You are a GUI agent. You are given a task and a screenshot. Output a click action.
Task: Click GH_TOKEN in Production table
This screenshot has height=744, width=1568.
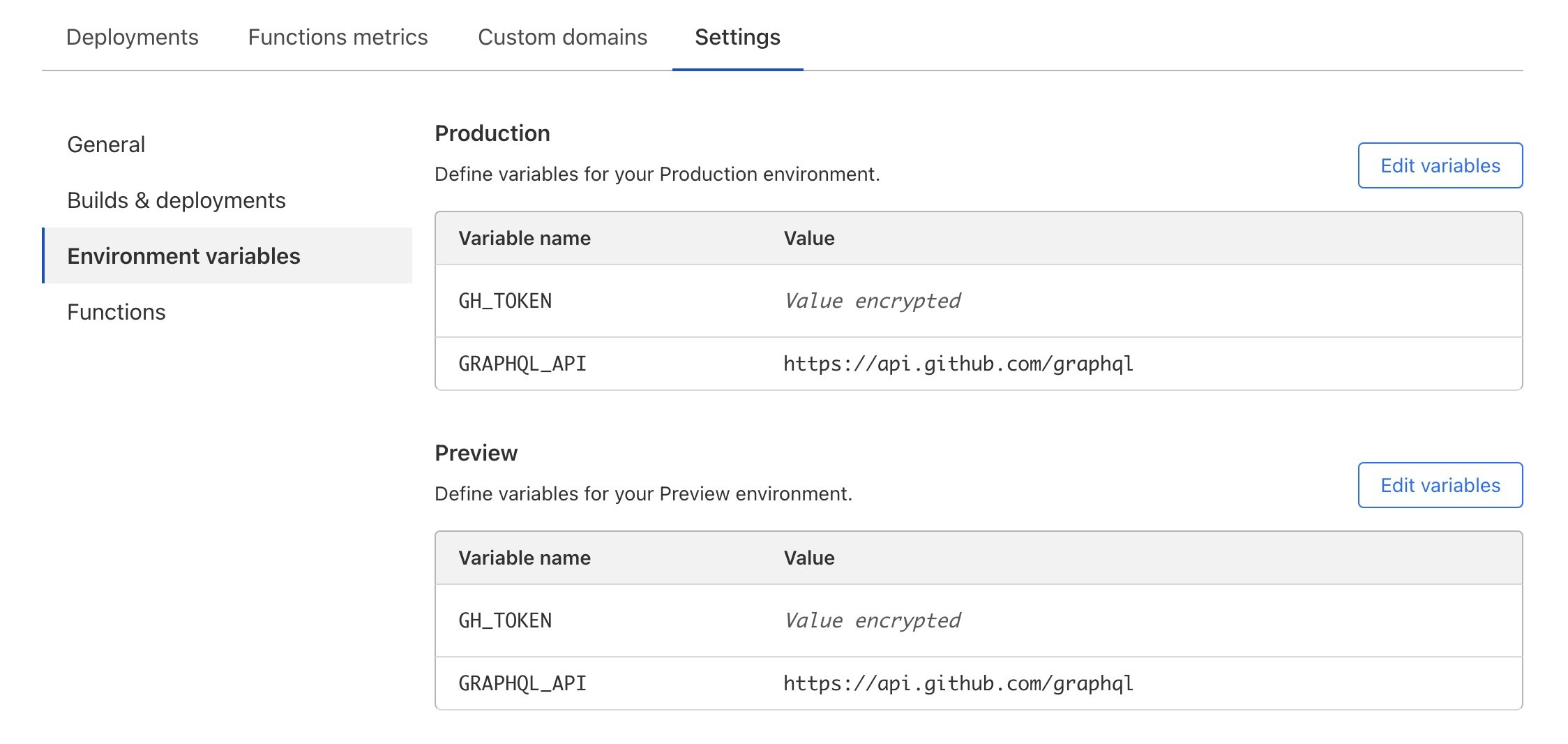click(505, 301)
